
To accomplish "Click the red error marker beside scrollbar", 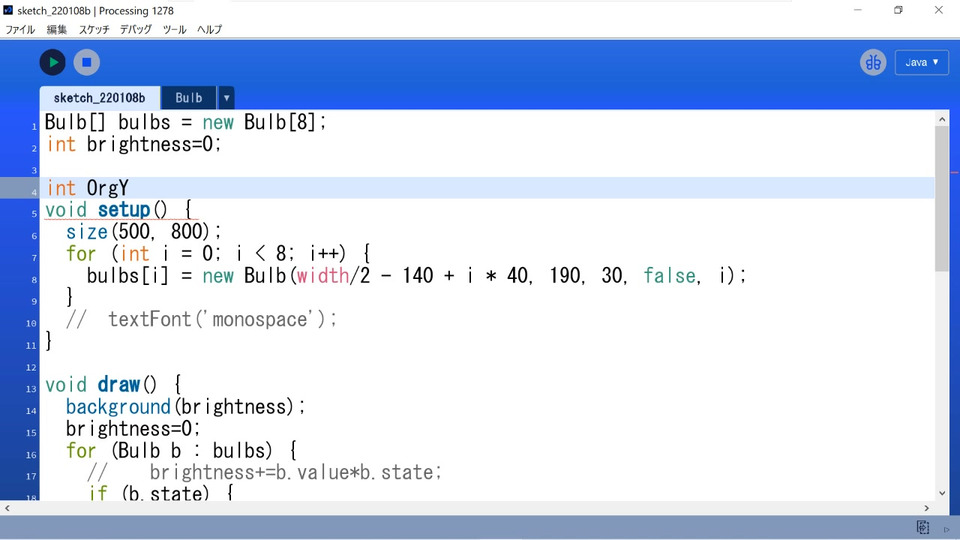I will [954, 173].
